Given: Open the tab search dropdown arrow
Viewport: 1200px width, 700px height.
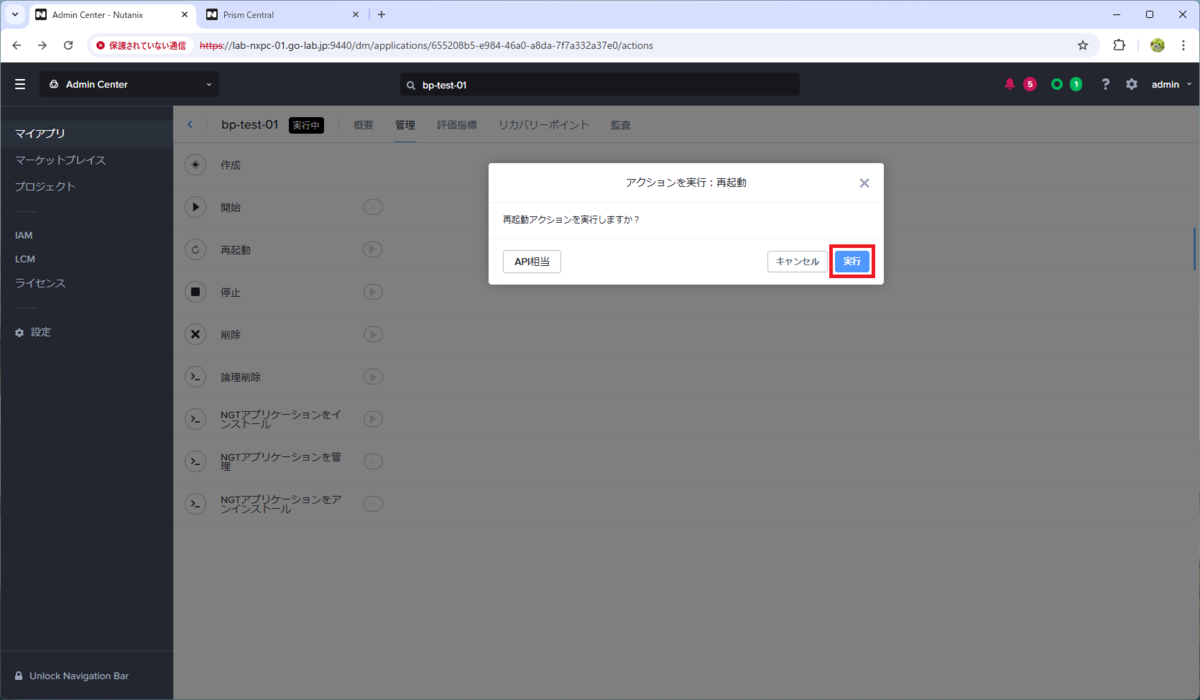Looking at the screenshot, I should (x=14, y=15).
